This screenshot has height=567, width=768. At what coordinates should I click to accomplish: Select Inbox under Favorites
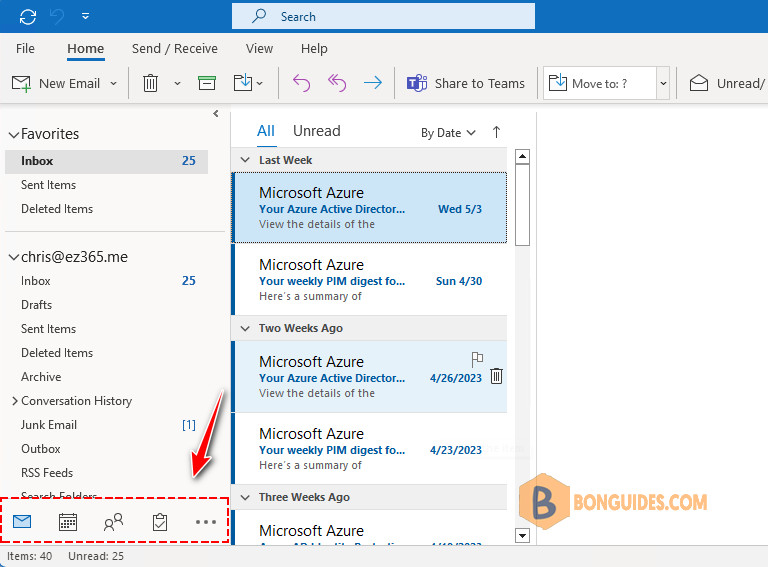[107, 161]
